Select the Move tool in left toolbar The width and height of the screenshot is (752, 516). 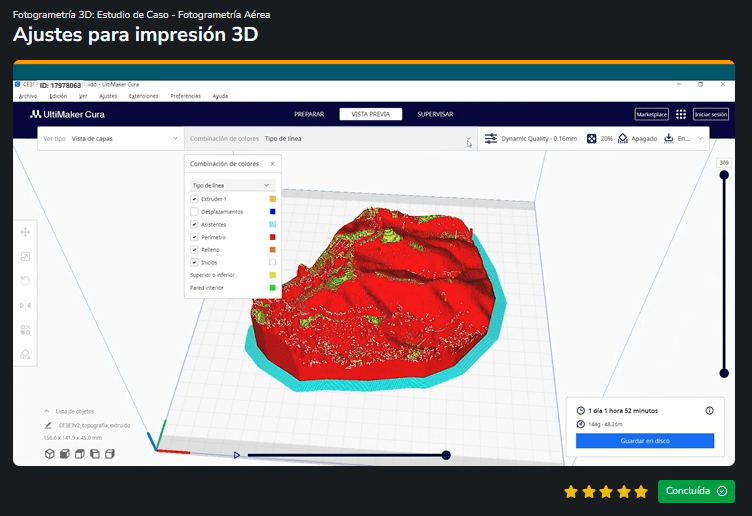click(25, 233)
